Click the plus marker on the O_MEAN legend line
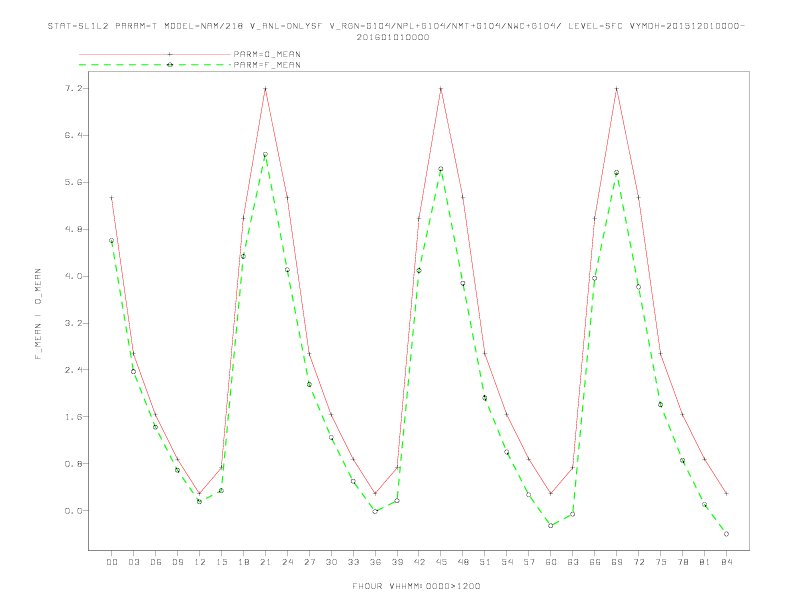Image resolution: width=792 pixels, height=612 pixels. [x=170, y=54]
